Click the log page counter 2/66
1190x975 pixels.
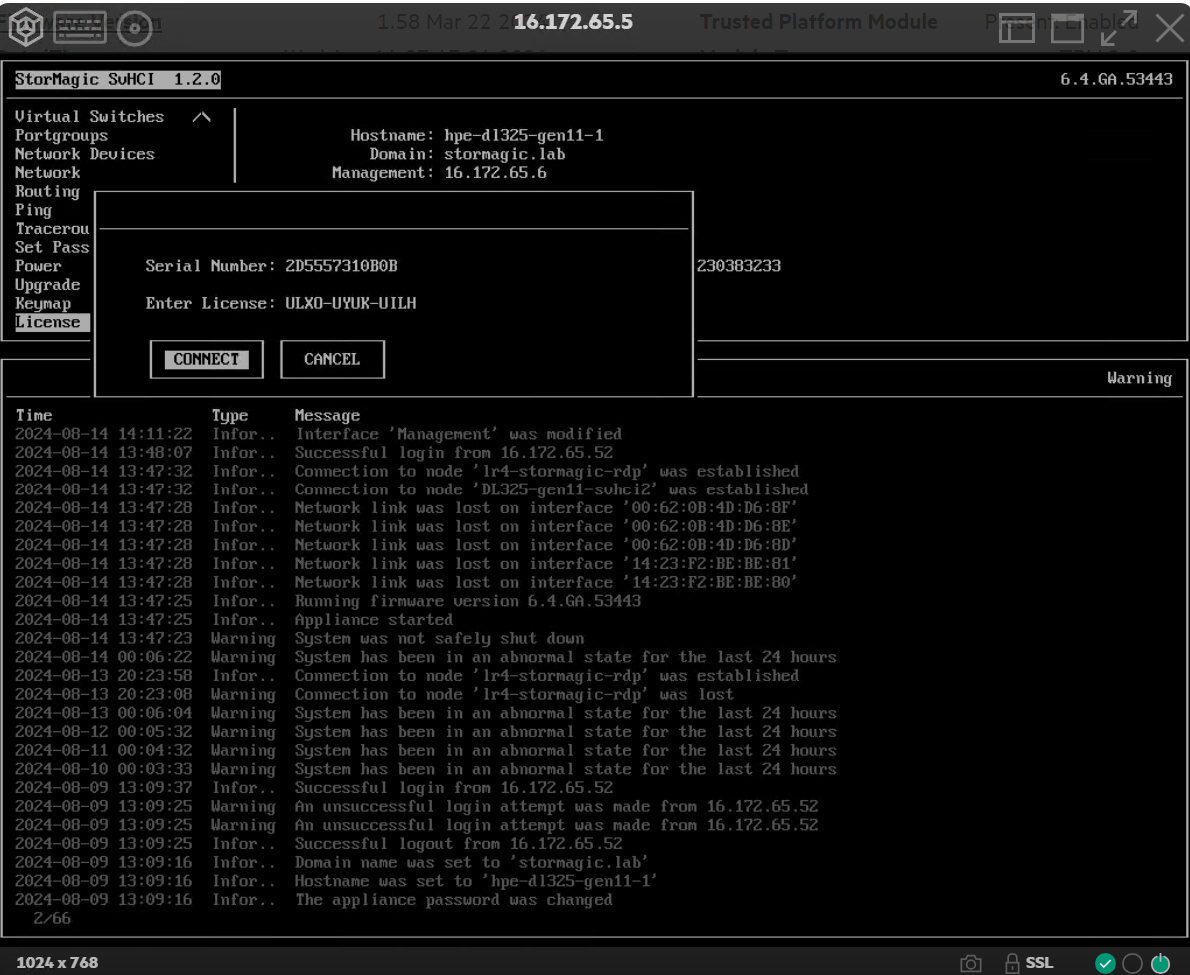pyautogui.click(x=52, y=918)
